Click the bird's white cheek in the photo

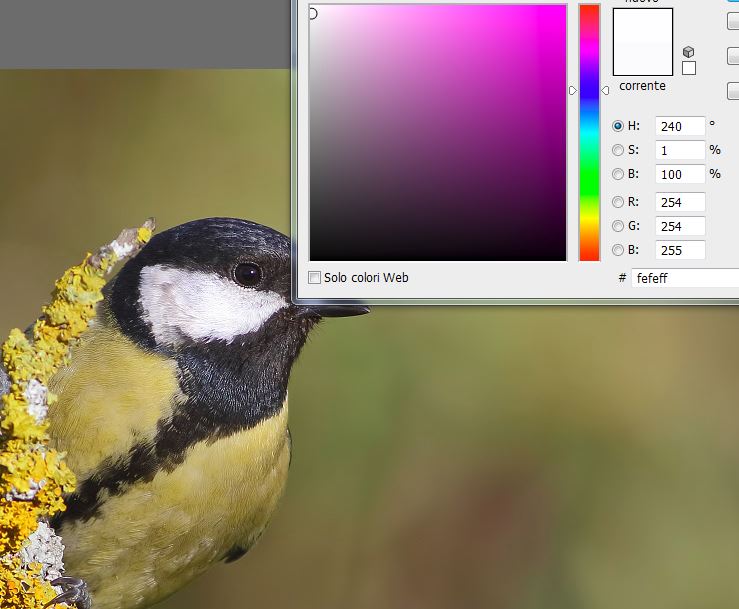click(207, 304)
